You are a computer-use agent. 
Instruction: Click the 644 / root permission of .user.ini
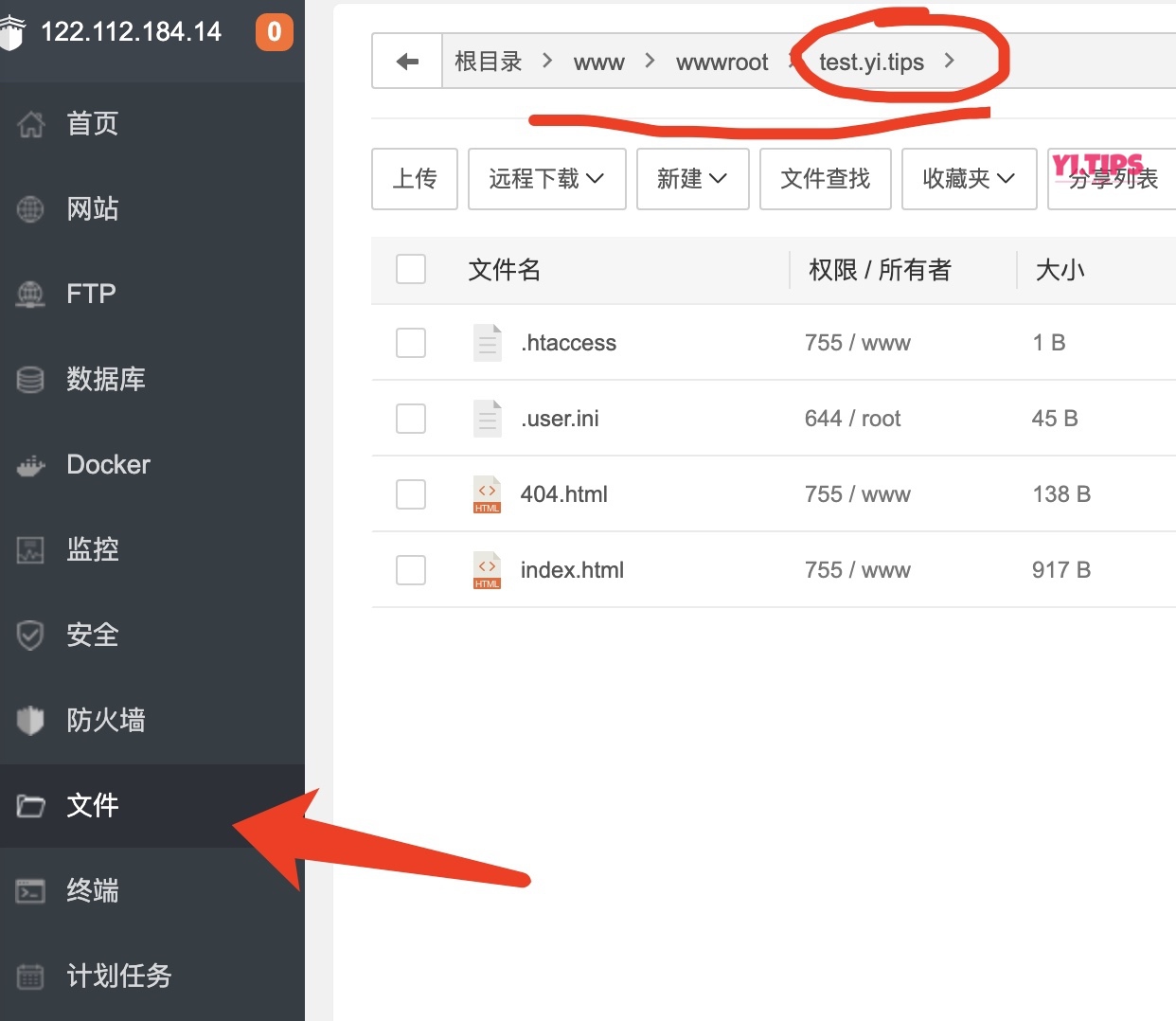click(853, 419)
